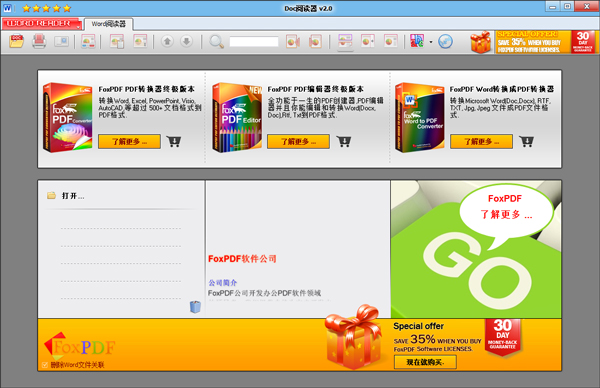The height and width of the screenshot is (388, 600).
Task: Toggle the 删除Word文件关联 checkbox
Action: point(45,365)
